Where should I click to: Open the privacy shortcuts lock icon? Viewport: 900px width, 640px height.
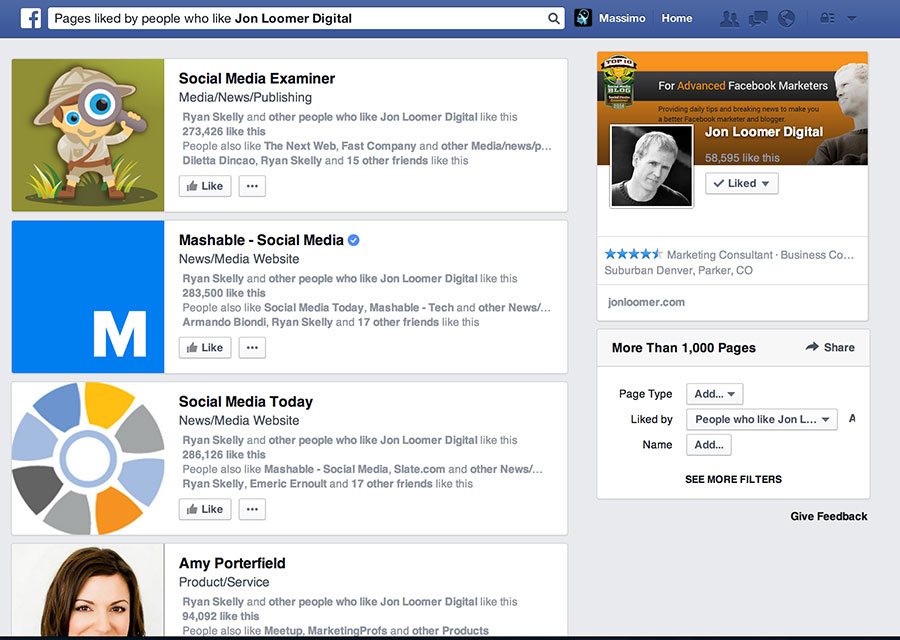coord(827,18)
